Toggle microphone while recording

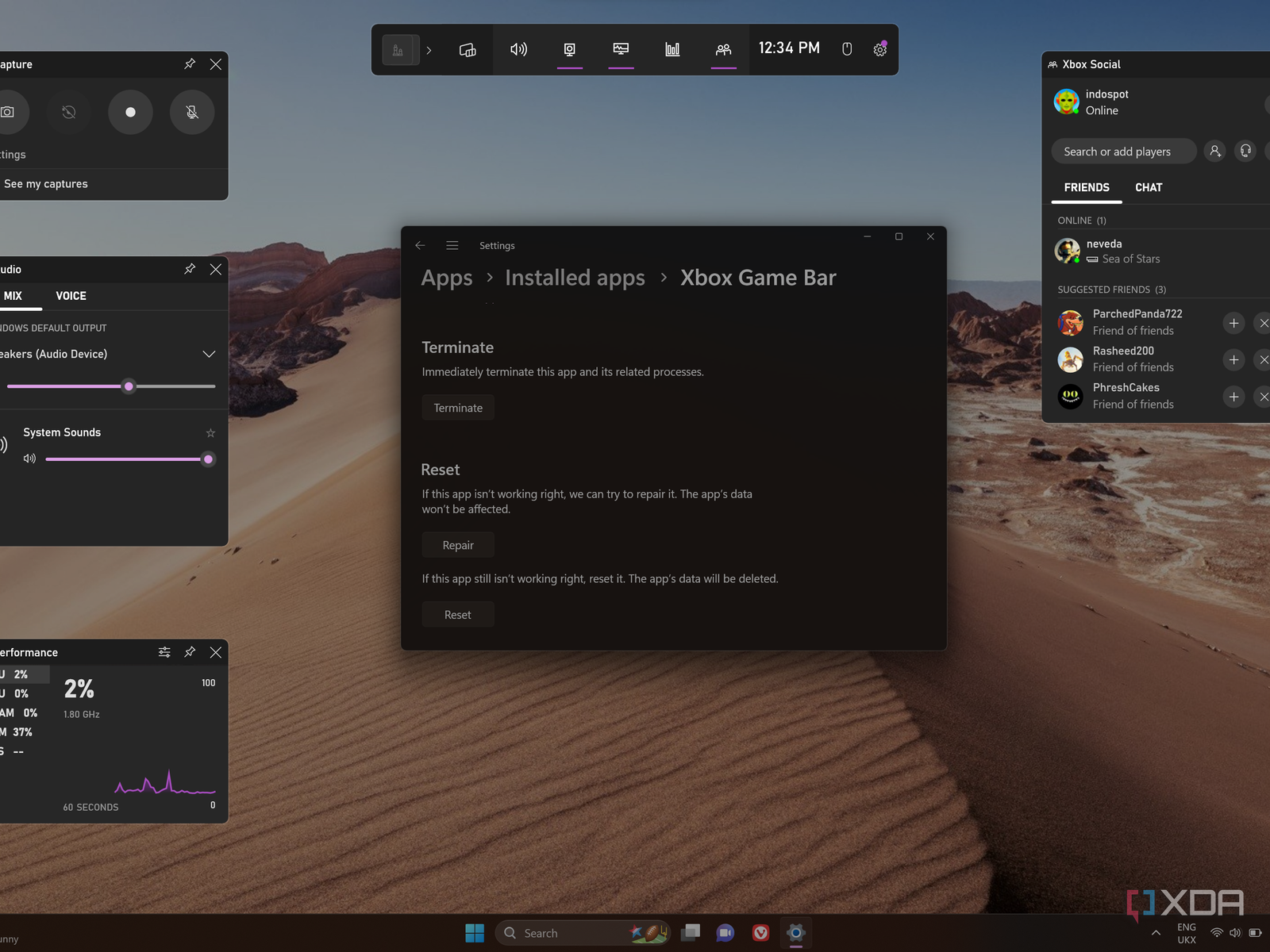pos(192,113)
